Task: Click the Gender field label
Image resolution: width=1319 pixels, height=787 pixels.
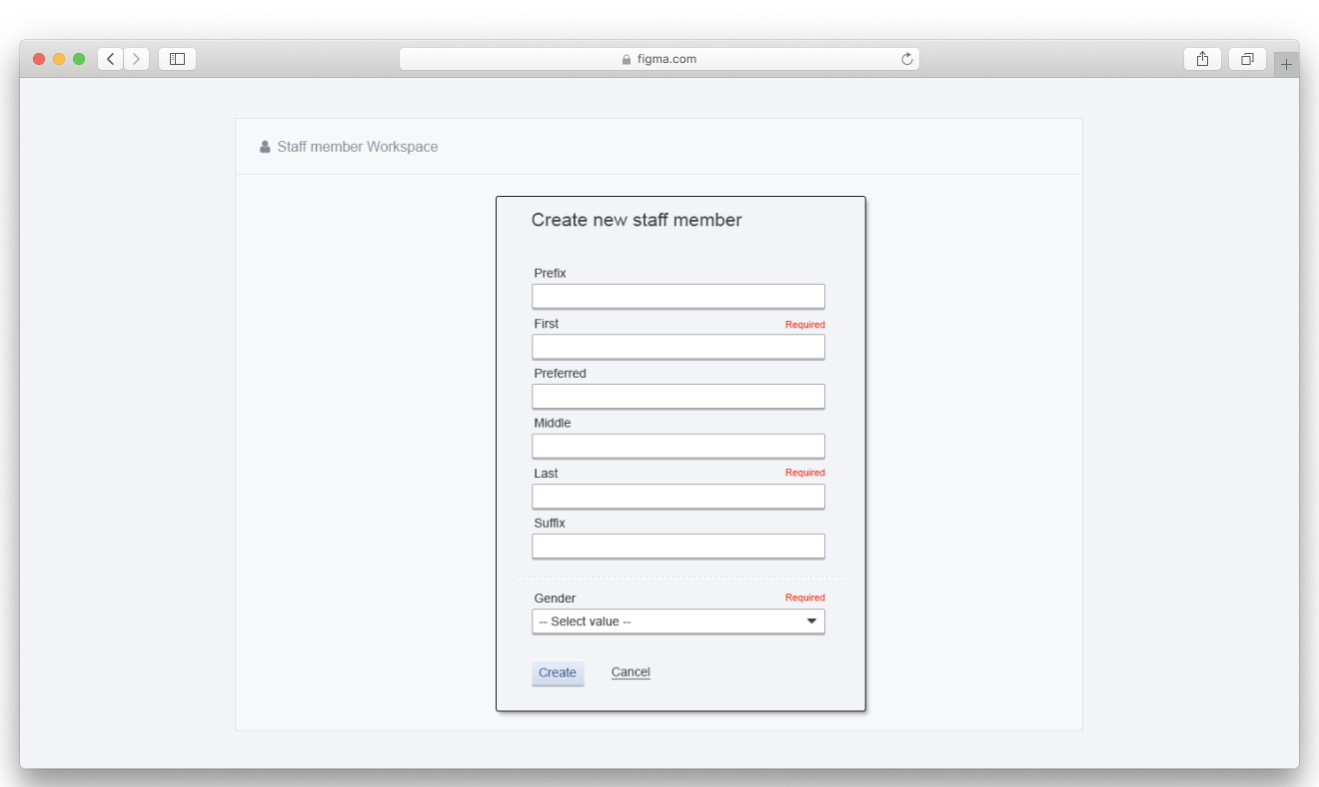Action: 555,598
